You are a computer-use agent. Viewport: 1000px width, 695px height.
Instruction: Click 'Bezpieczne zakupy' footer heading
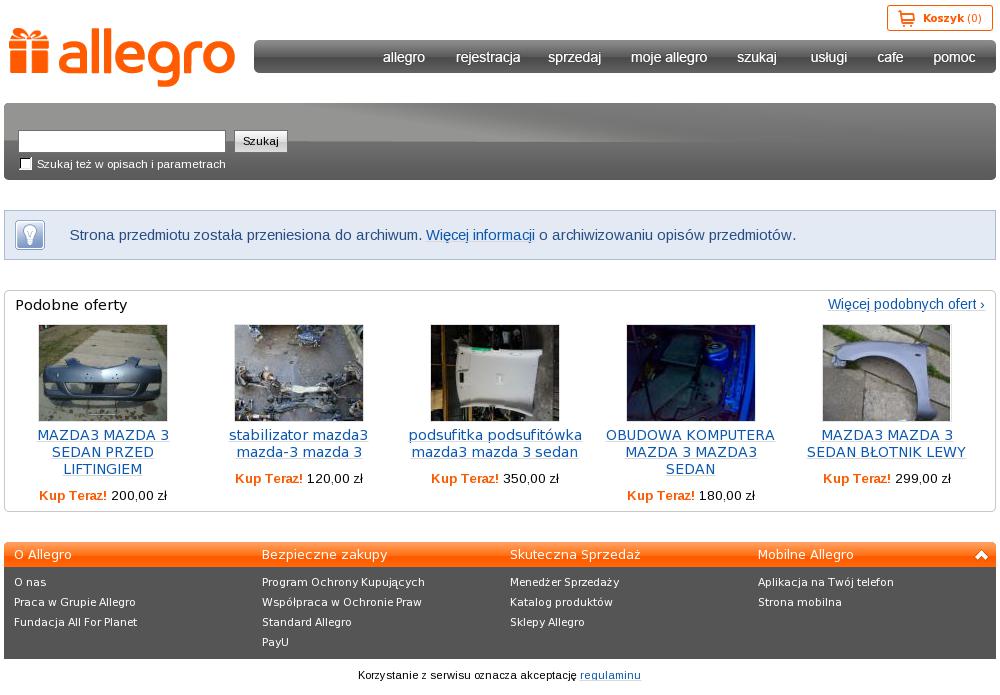325,555
